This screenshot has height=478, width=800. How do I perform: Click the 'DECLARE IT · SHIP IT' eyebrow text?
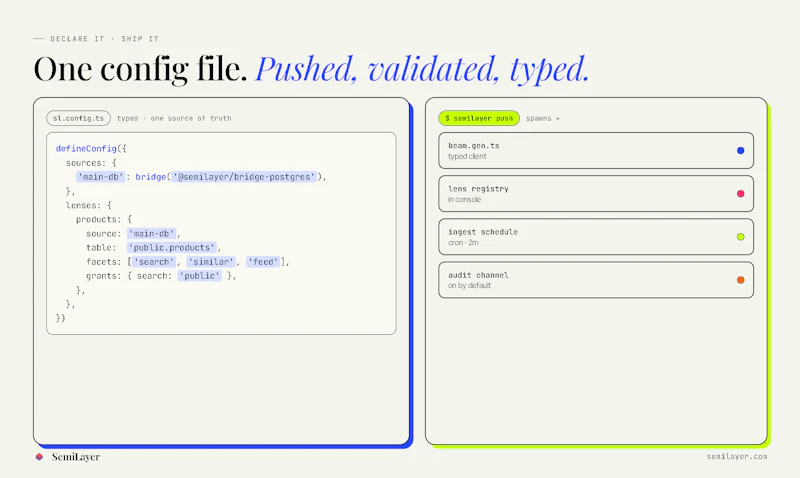pyautogui.click(x=105, y=39)
